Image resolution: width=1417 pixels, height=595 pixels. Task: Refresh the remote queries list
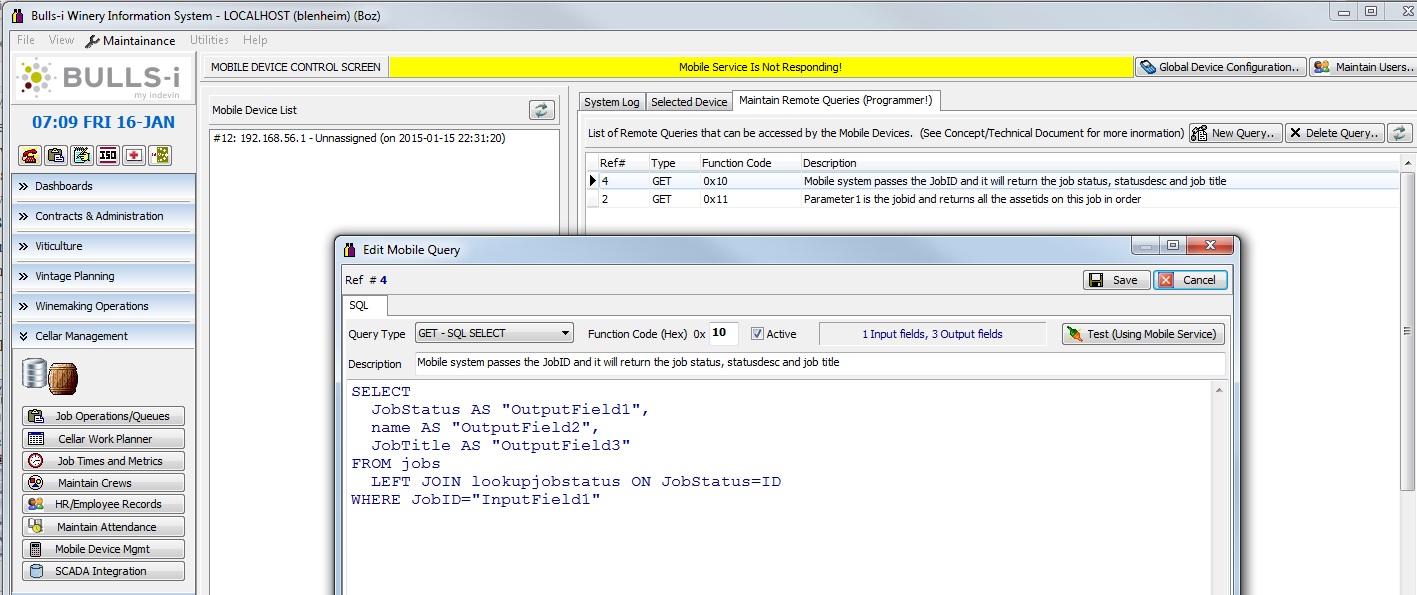(x=1400, y=133)
